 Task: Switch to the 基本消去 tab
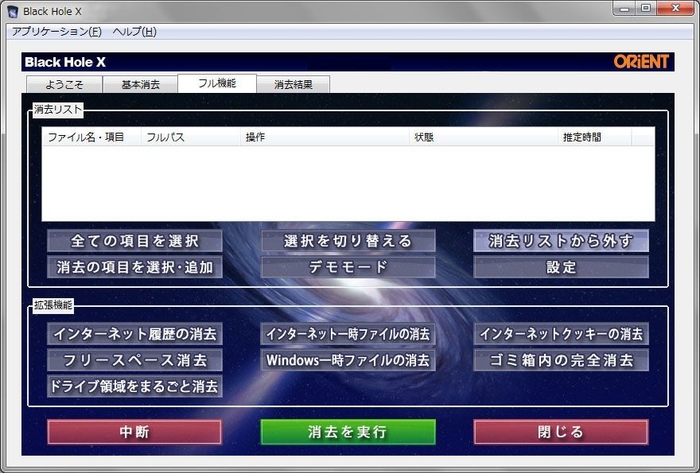(140, 84)
